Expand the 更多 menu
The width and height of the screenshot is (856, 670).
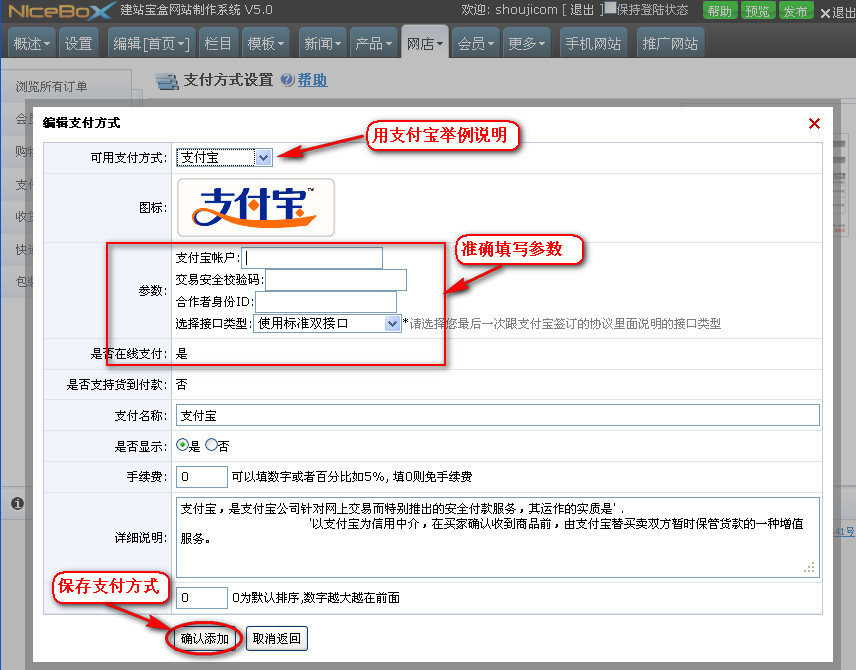click(526, 43)
